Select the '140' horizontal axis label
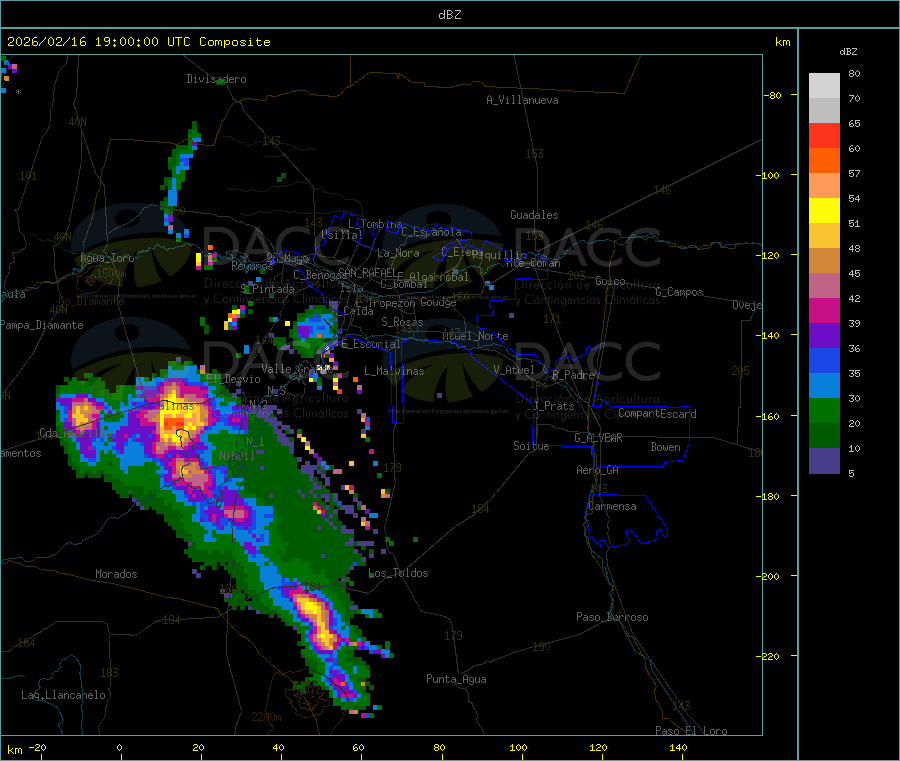900x761 pixels. tap(678, 747)
